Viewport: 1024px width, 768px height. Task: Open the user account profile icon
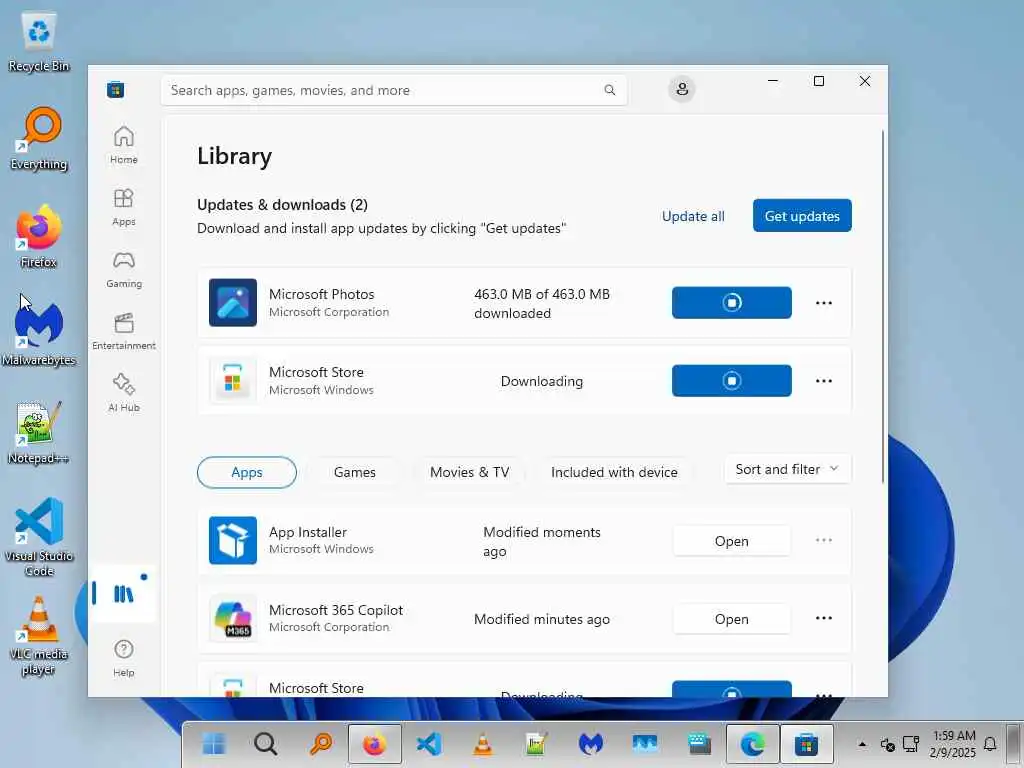click(x=682, y=89)
